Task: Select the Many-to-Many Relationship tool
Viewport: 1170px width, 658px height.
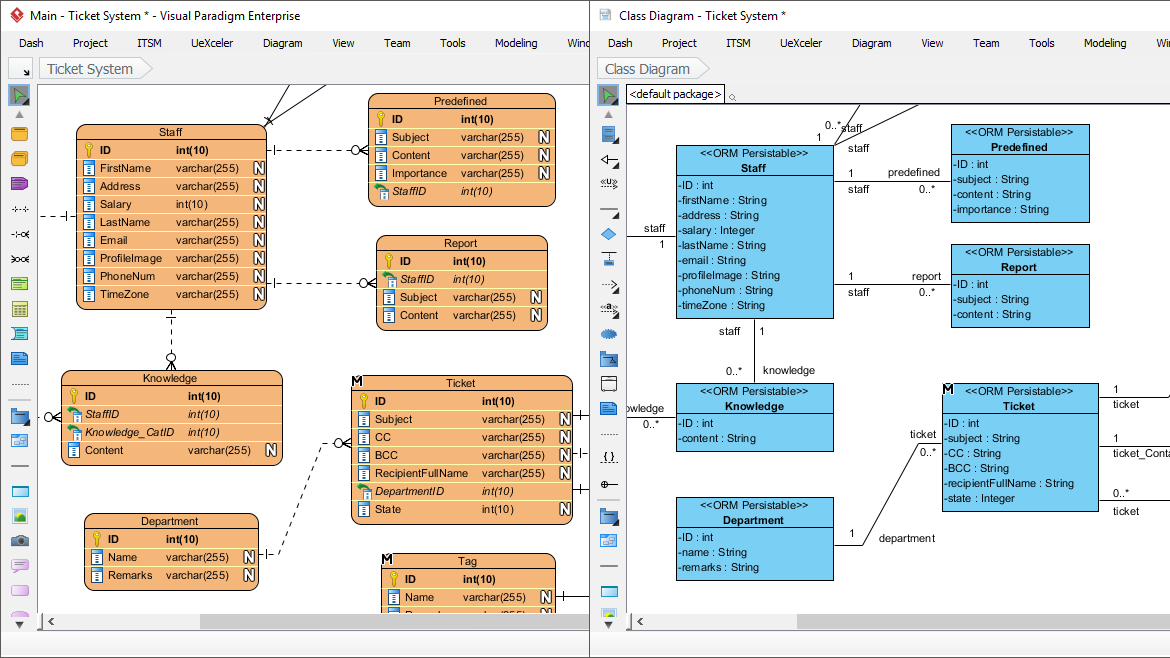Action: [x=18, y=258]
